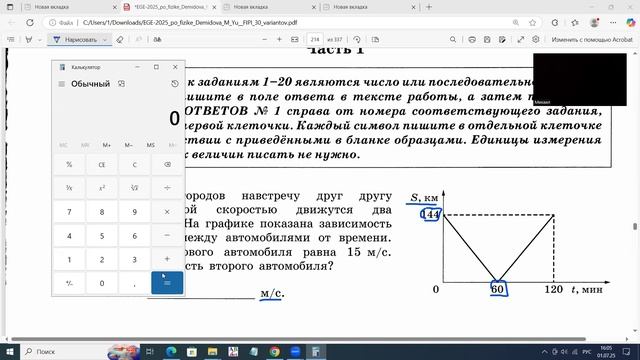
Task: Refresh the browser page
Action: [x=30, y=23]
